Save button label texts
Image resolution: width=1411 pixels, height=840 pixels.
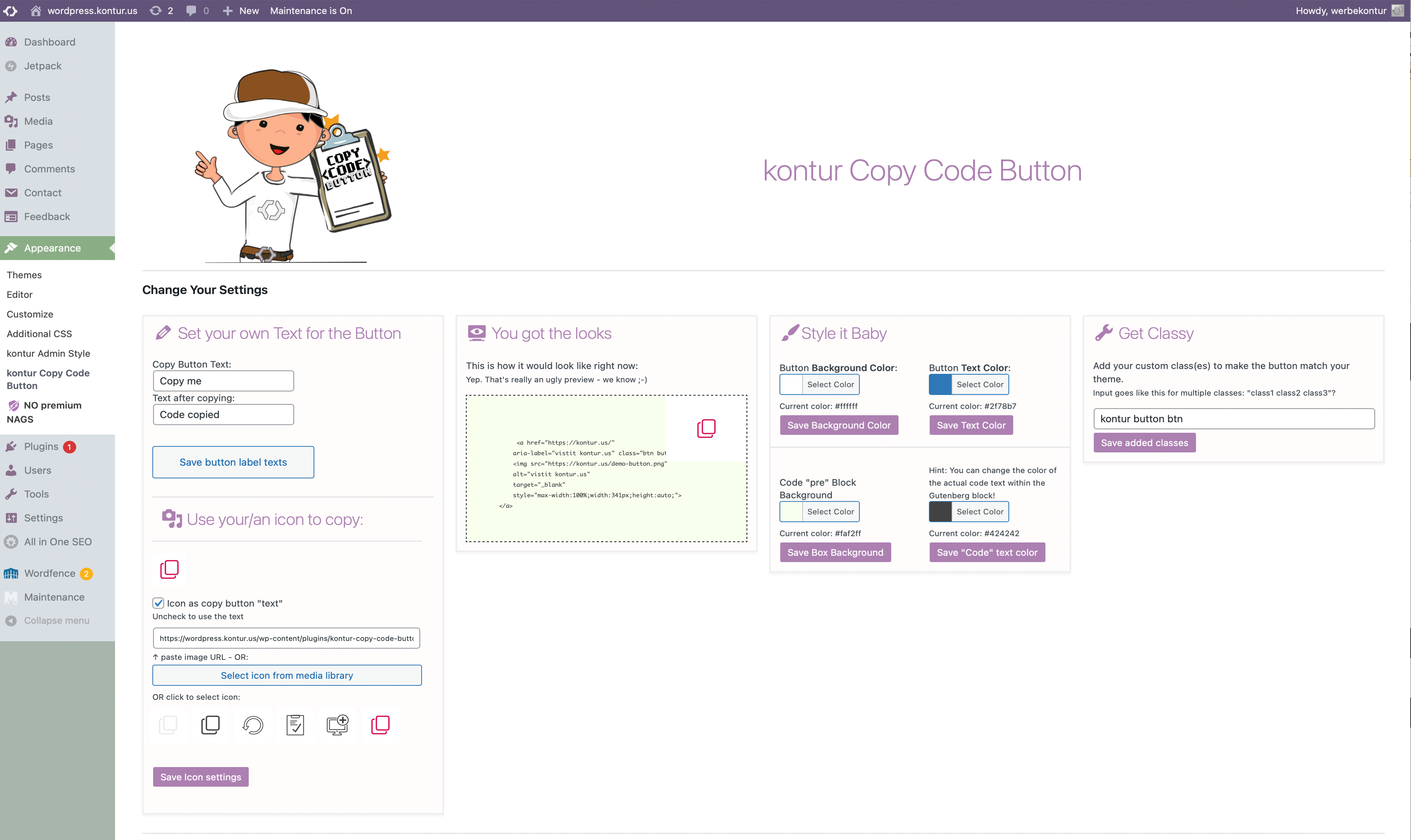(x=233, y=462)
